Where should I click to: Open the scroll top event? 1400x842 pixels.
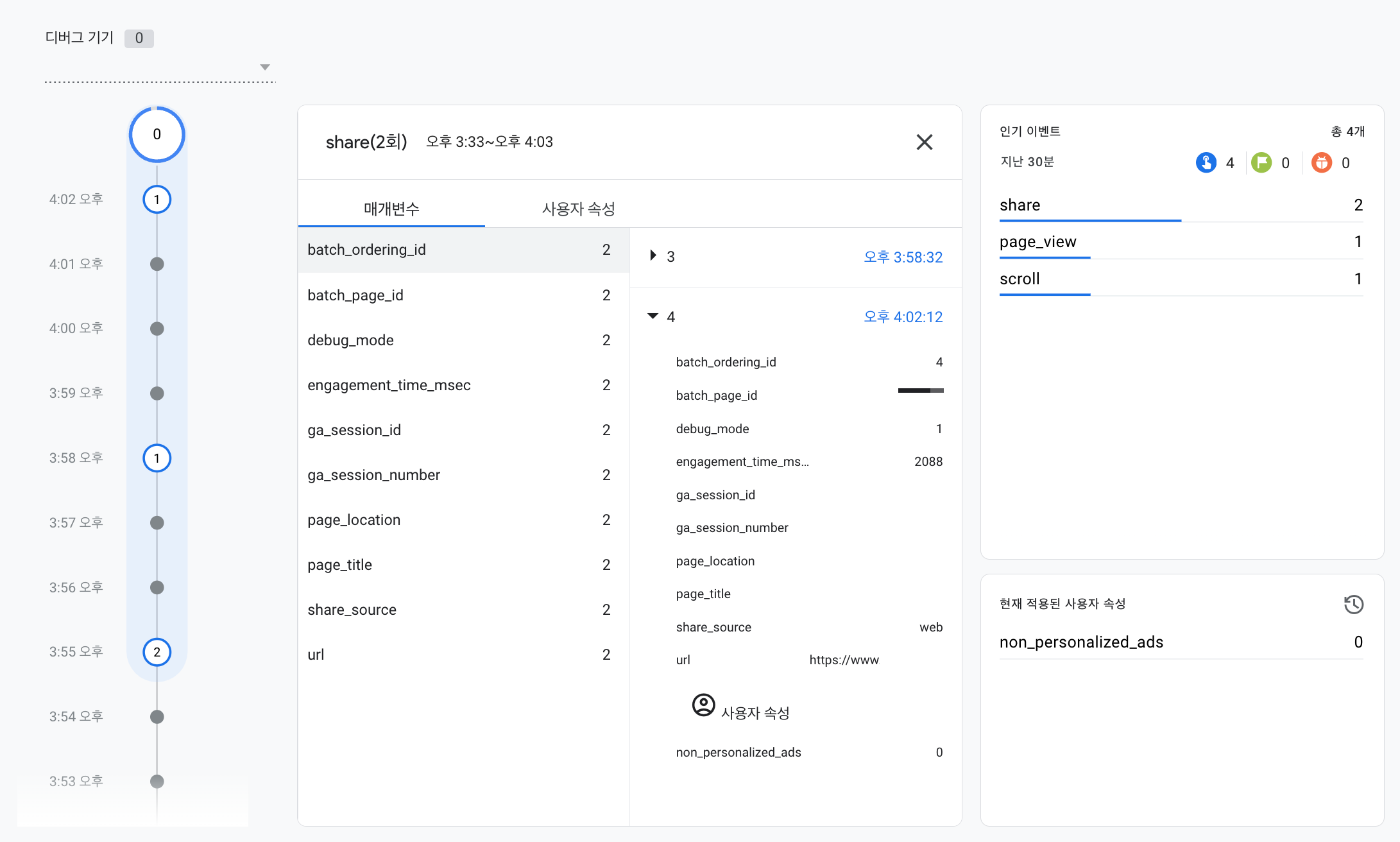click(x=1020, y=279)
